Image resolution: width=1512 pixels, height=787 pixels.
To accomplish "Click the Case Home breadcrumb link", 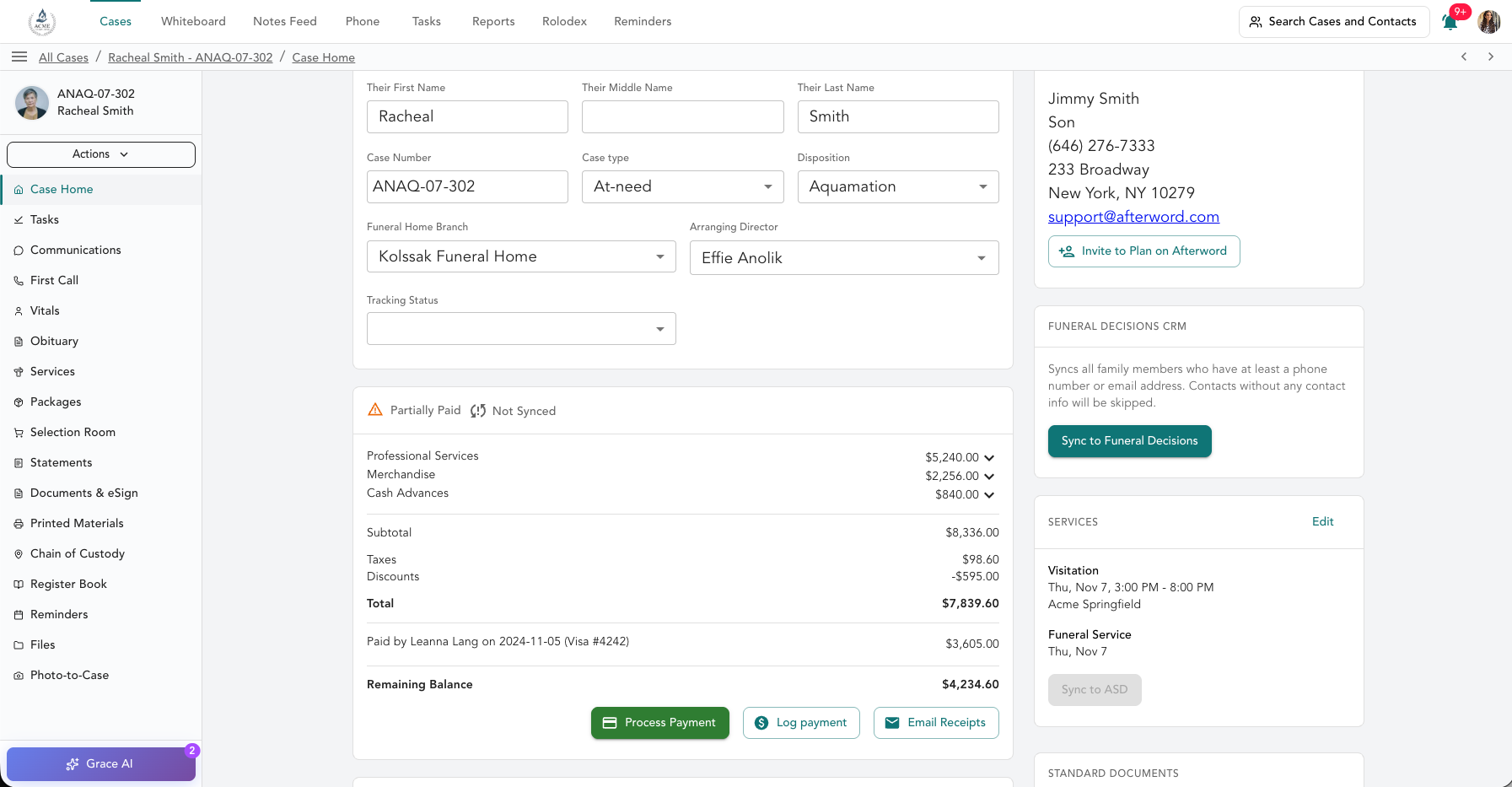I will (x=324, y=57).
